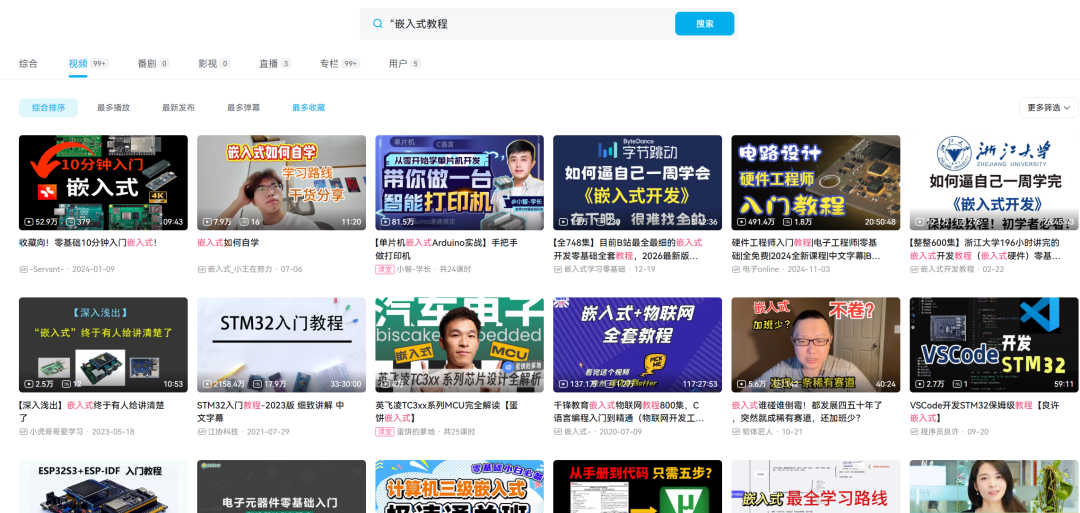This screenshot has width=1080, height=513.
Task: Click play-count icon on the 52.9万 video
Action: 28,222
